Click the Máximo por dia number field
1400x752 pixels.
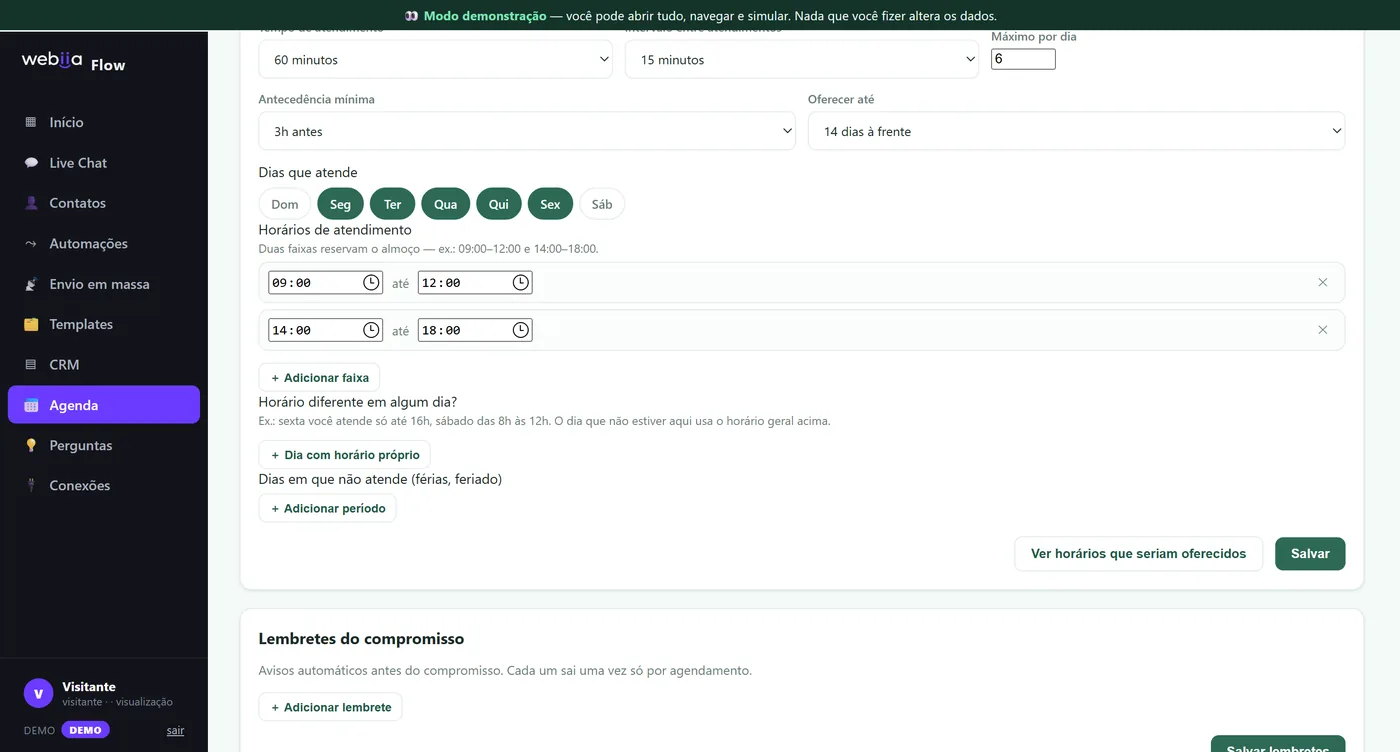coord(1023,59)
